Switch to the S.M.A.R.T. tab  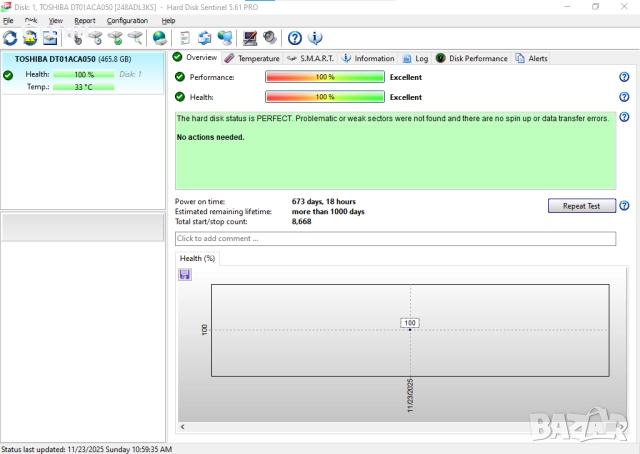tap(311, 58)
